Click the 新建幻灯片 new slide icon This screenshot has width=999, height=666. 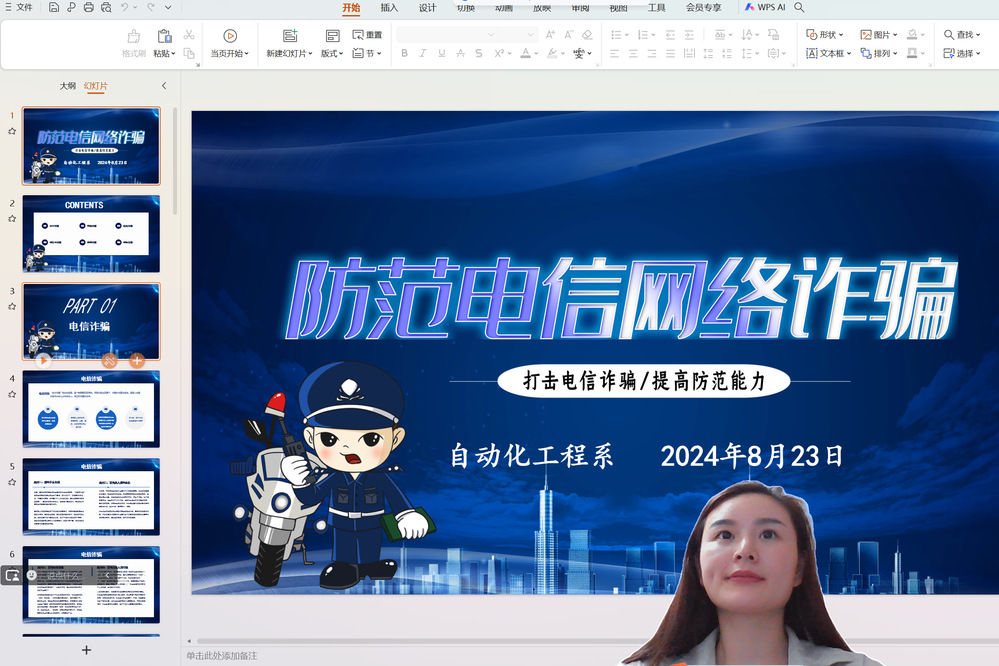click(x=290, y=36)
